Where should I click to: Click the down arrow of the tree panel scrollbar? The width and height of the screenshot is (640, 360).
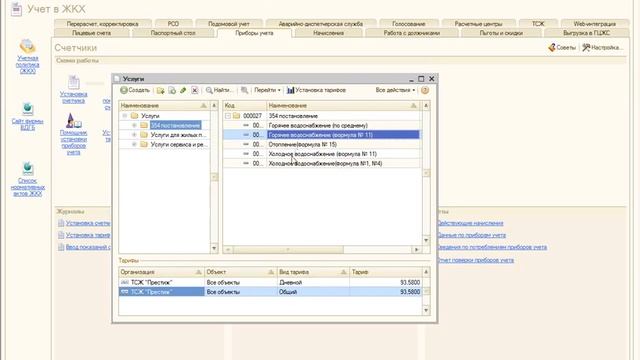(214, 248)
